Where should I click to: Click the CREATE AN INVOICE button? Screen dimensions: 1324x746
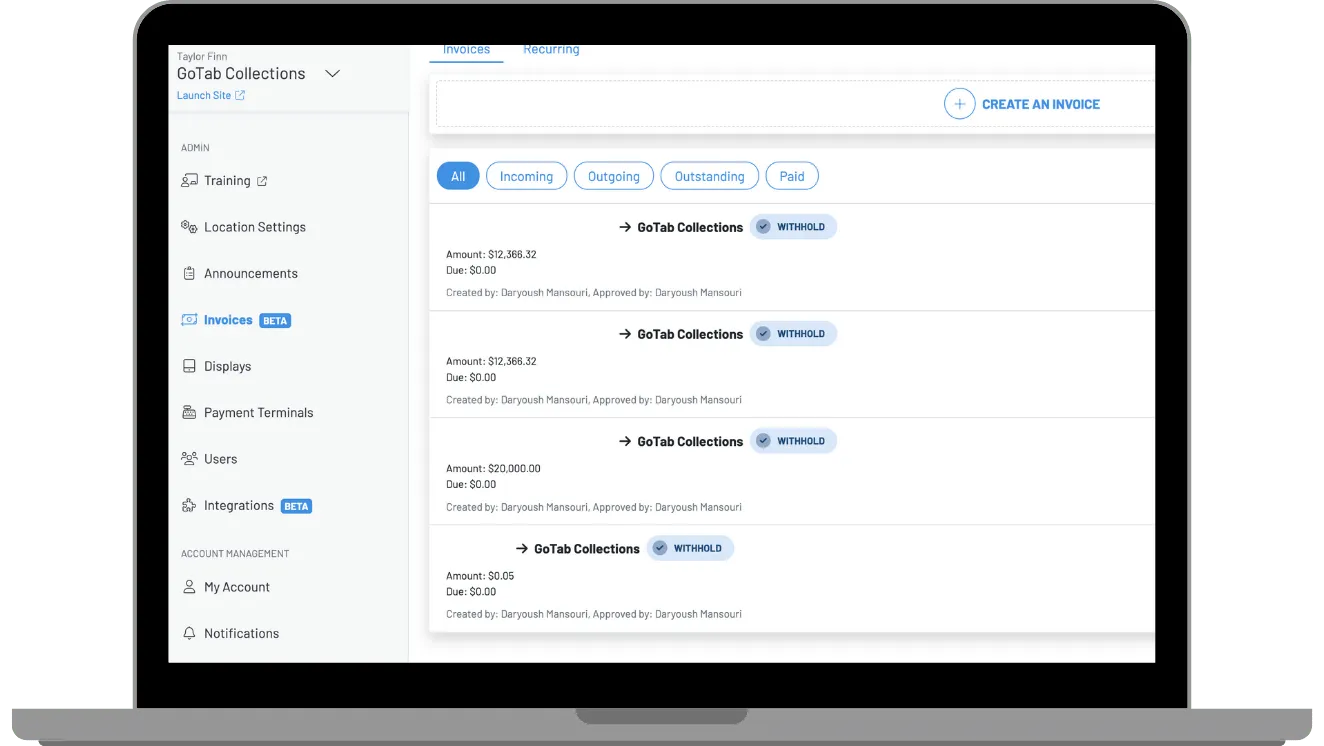(x=1022, y=104)
